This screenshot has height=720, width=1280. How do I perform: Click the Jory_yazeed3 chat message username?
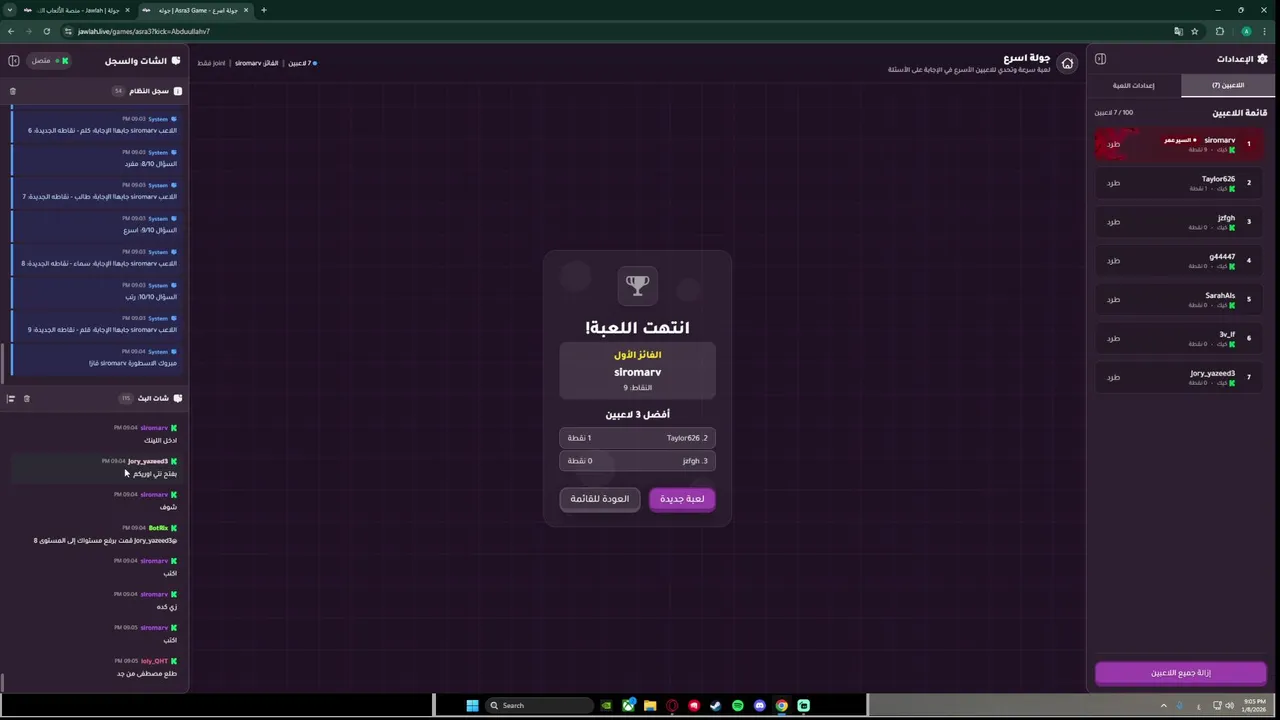tap(148, 461)
